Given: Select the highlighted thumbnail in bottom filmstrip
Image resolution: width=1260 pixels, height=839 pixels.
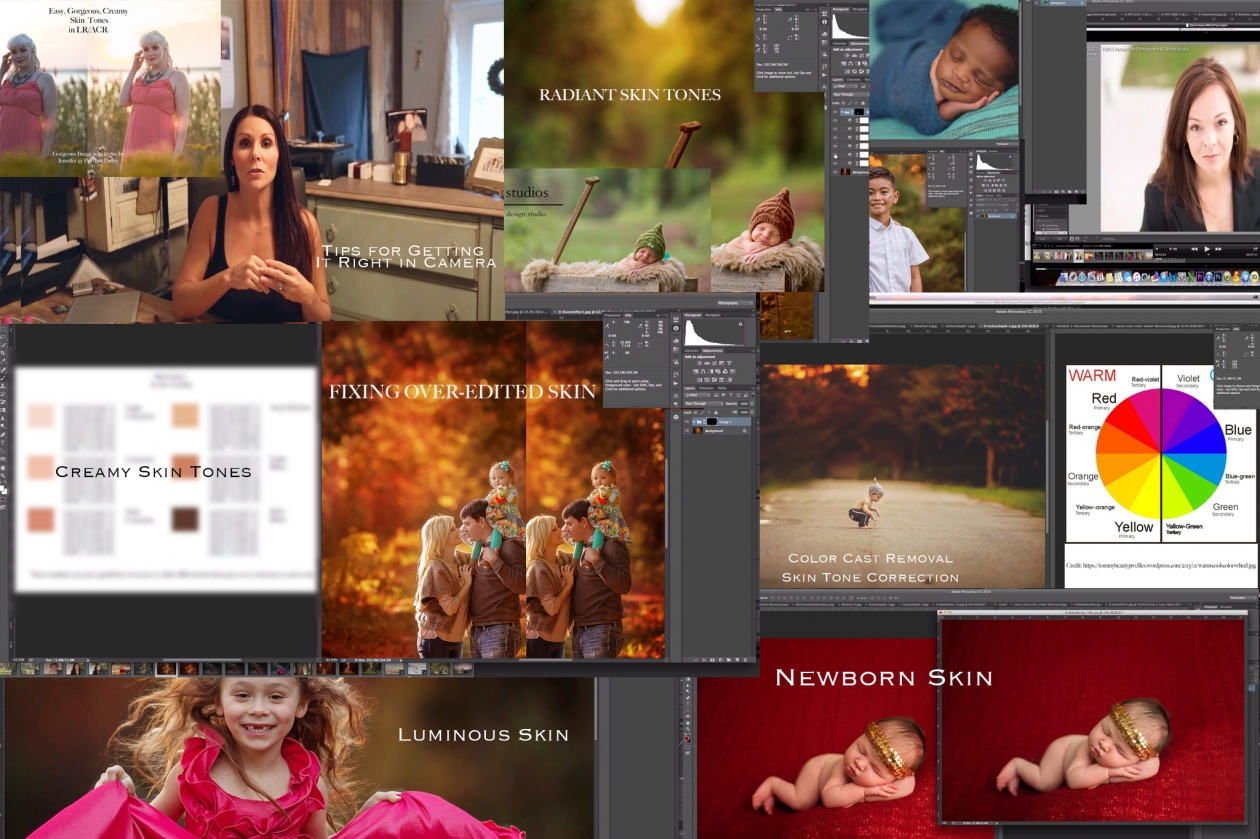Looking at the screenshot, I should pos(166,669).
